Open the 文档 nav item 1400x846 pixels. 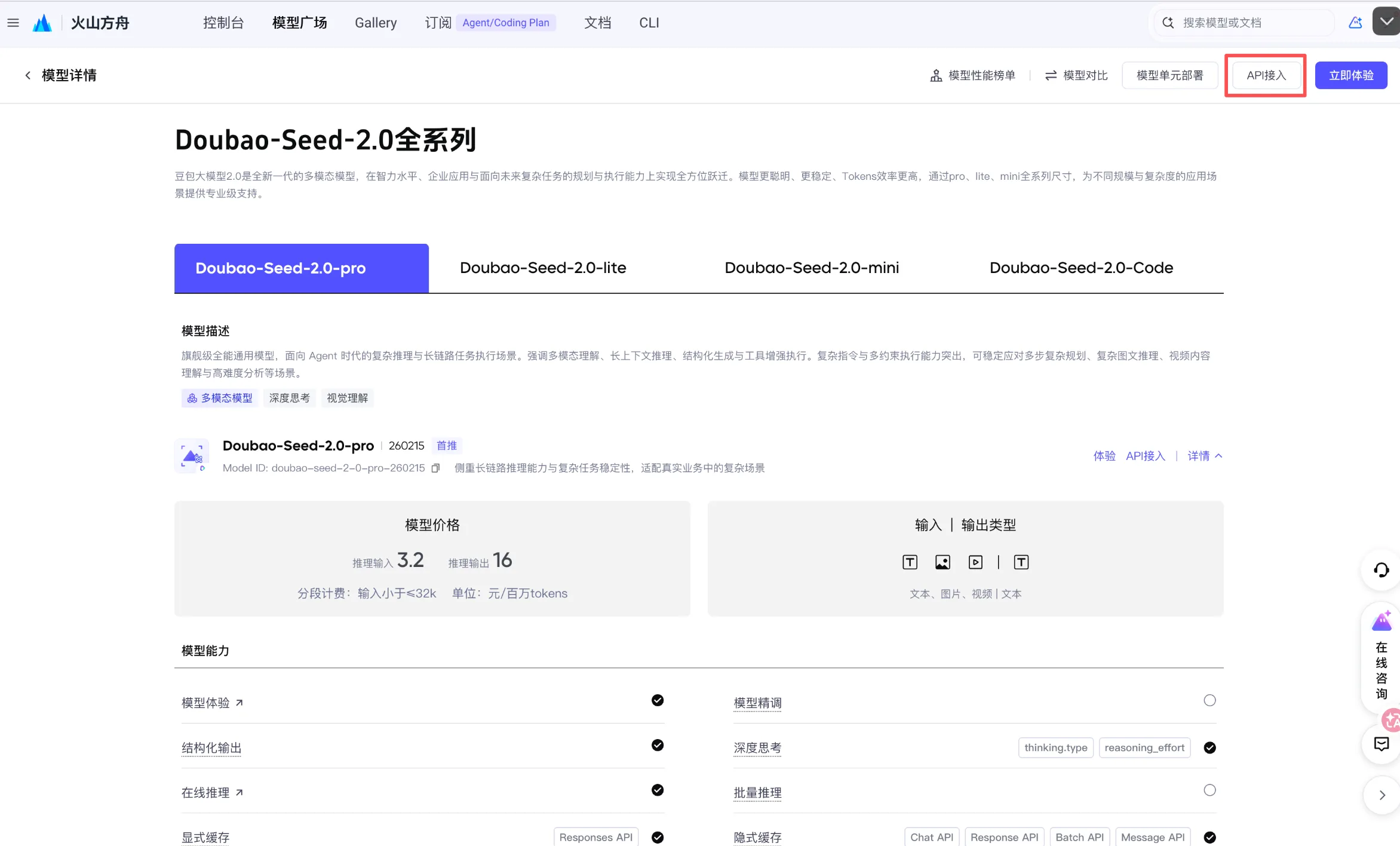(x=597, y=23)
